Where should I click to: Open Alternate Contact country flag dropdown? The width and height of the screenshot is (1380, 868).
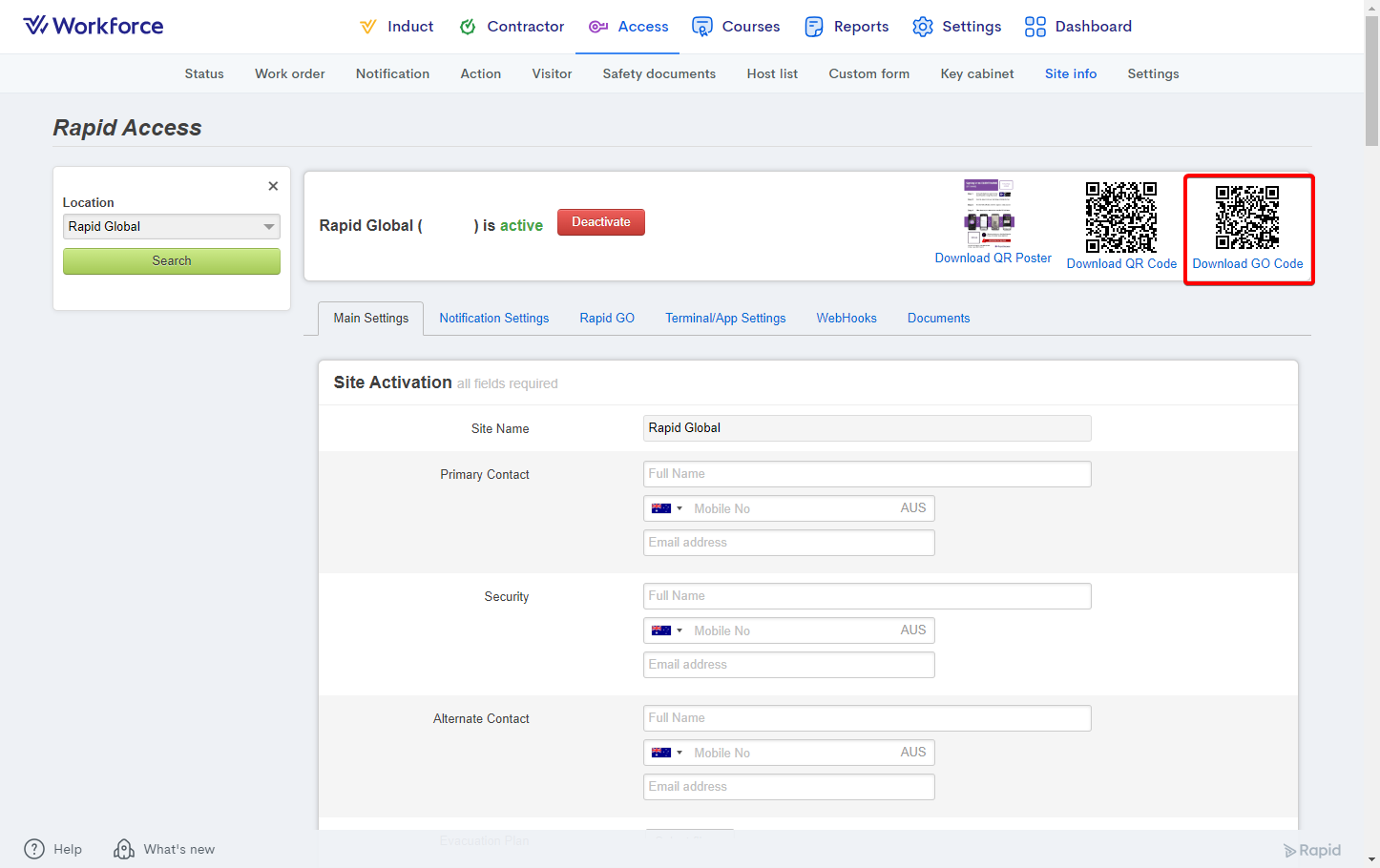coord(667,753)
